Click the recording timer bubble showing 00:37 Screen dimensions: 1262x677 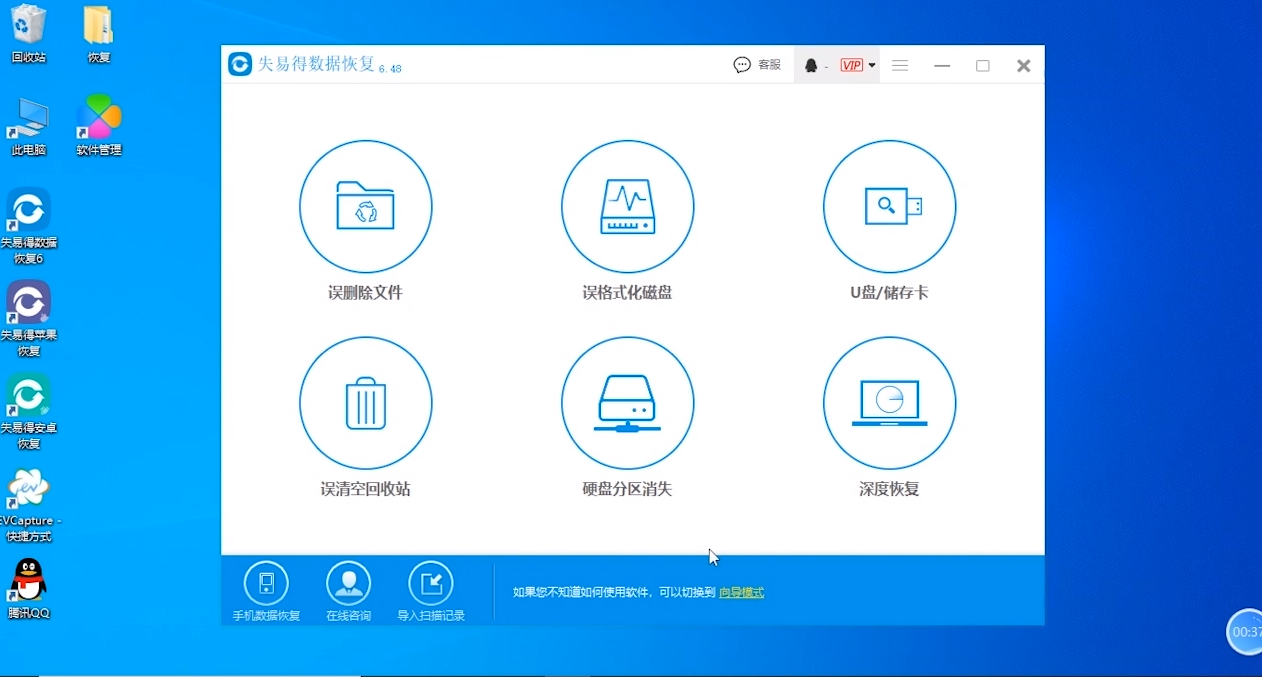pyautogui.click(x=1245, y=631)
